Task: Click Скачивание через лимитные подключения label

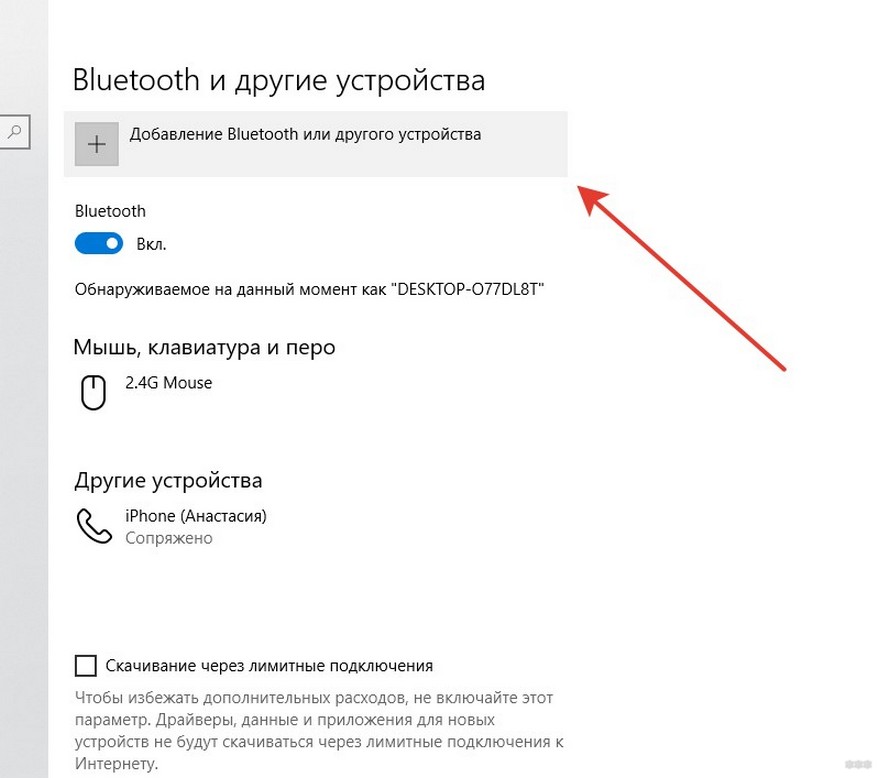Action: [x=269, y=666]
